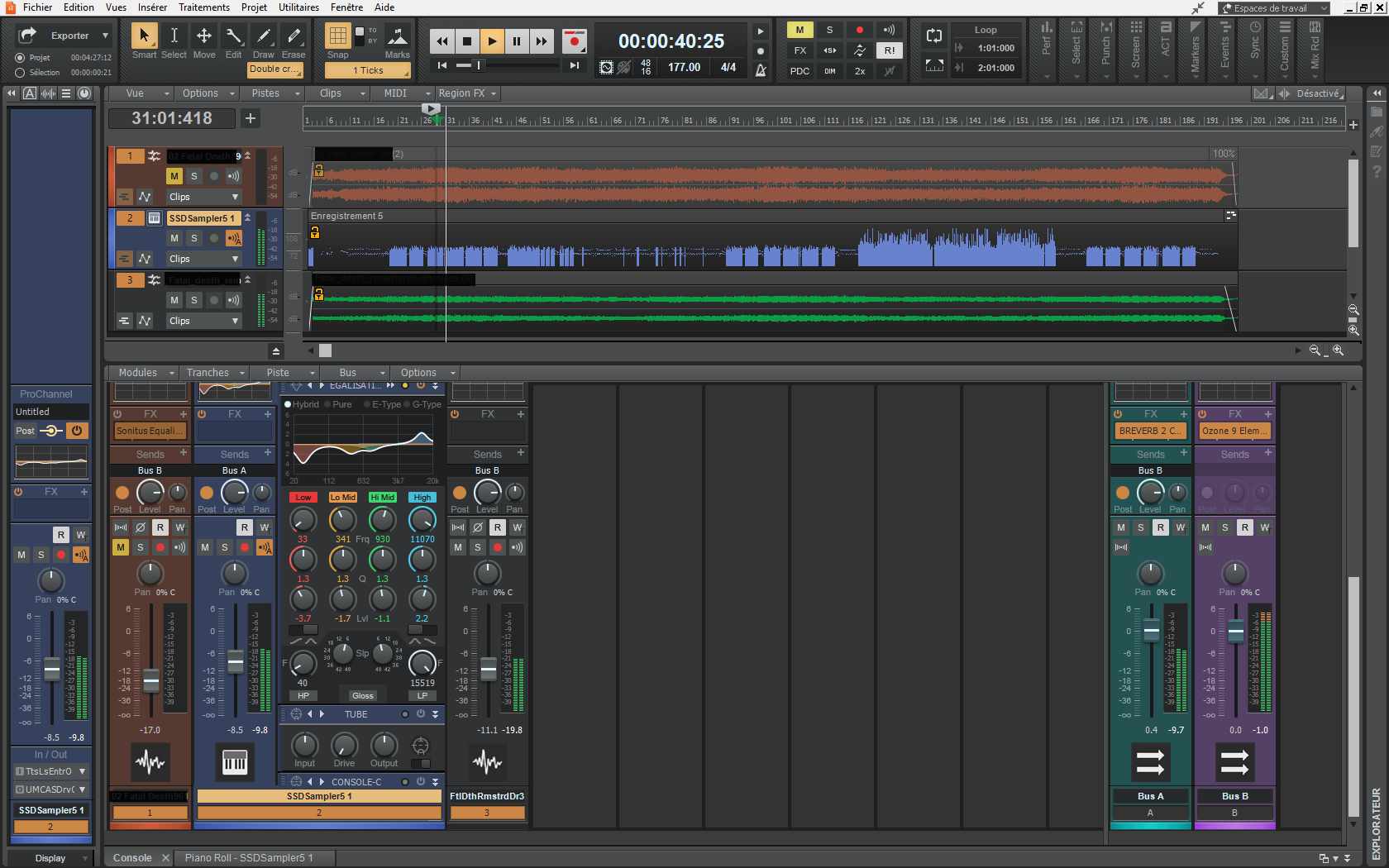The image size is (1389, 868).
Task: Open the Utilitaires menu
Action: click(298, 7)
